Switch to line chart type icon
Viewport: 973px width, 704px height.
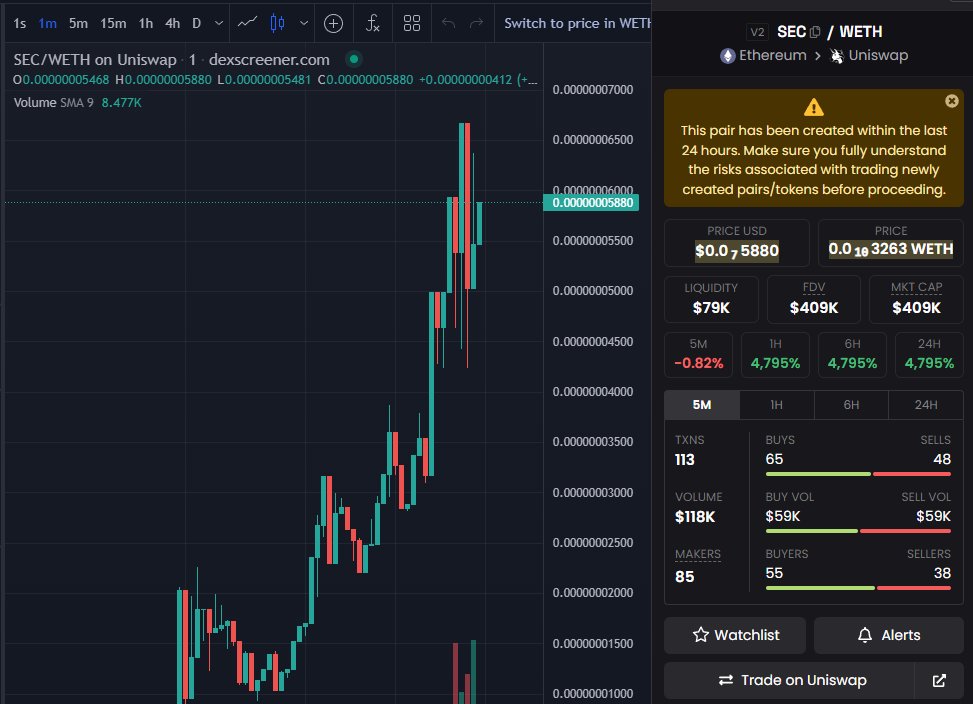coord(247,23)
